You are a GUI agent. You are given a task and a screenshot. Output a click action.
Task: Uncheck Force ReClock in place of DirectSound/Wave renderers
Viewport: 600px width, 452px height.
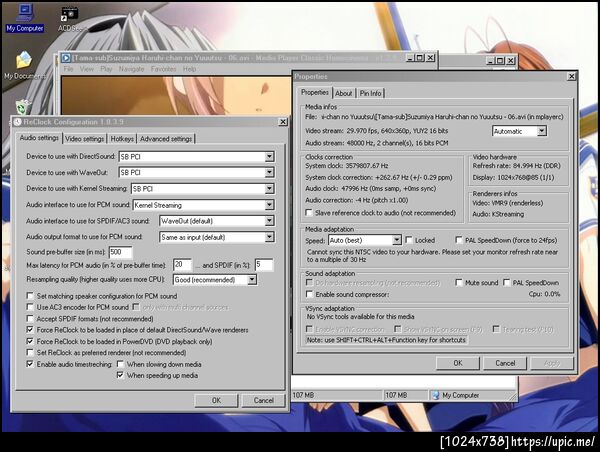click(30, 330)
